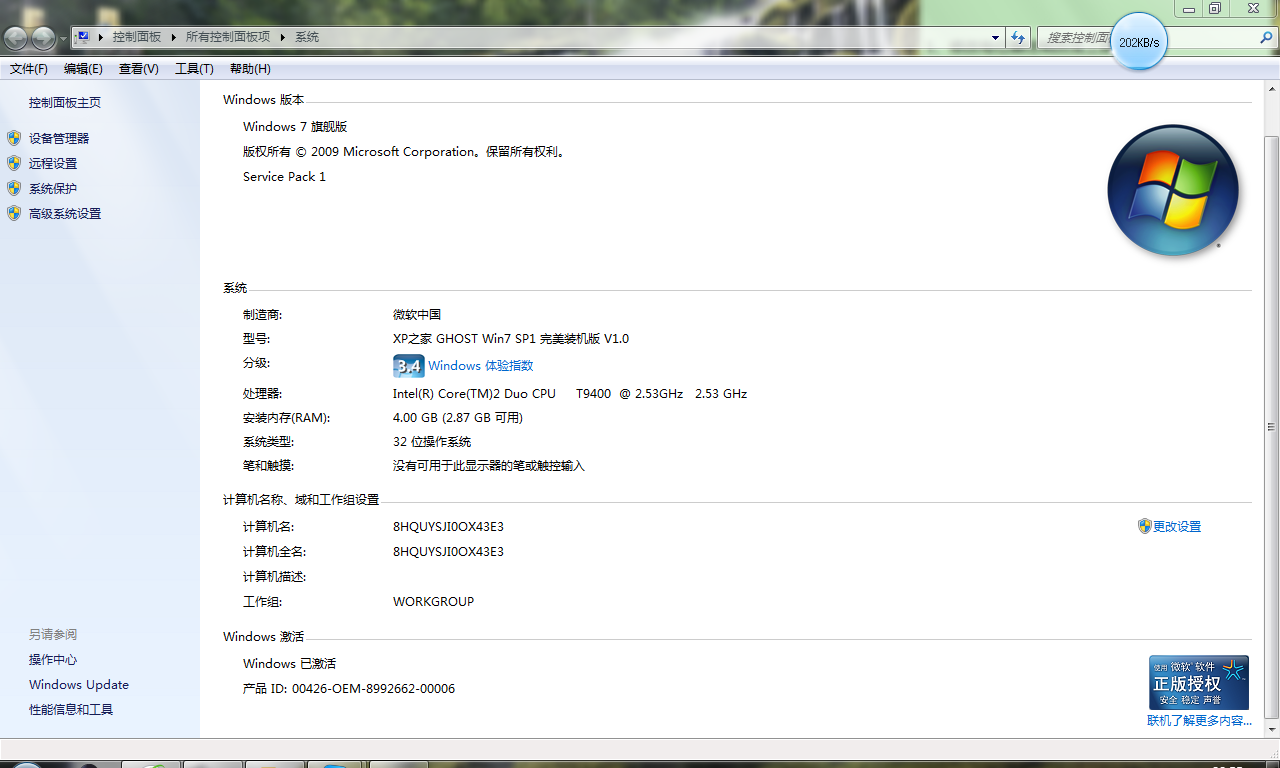1280x768 pixels.
Task: Click the Windows 7 旗舰版 edition text
Action: pos(295,127)
